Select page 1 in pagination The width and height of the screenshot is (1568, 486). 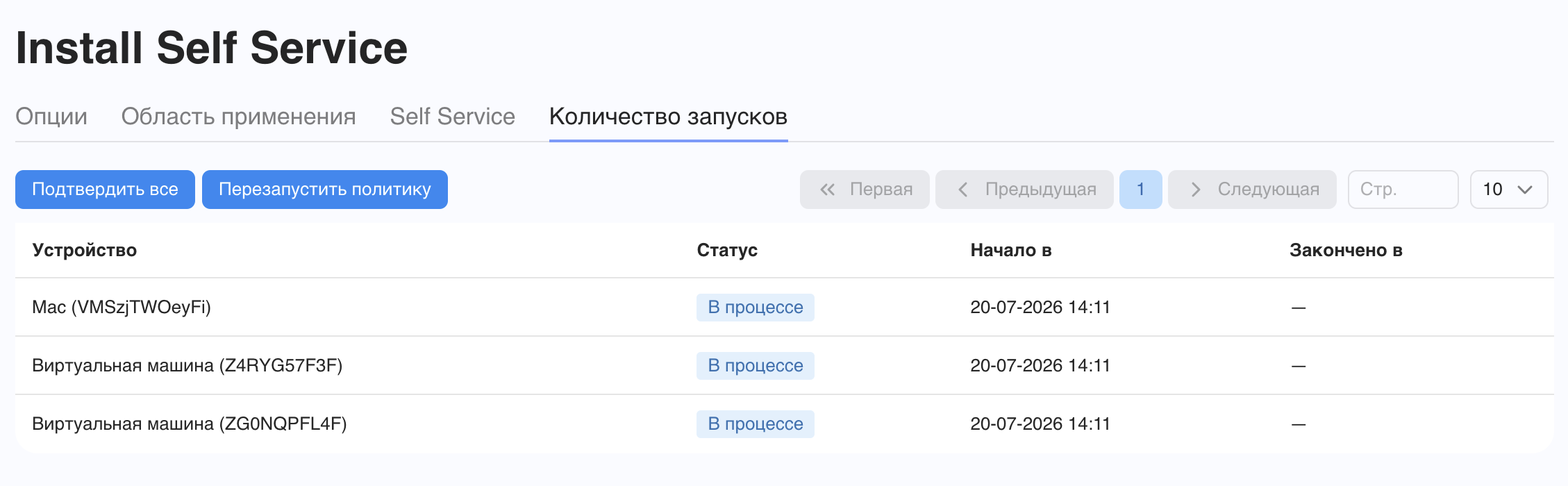1141,190
